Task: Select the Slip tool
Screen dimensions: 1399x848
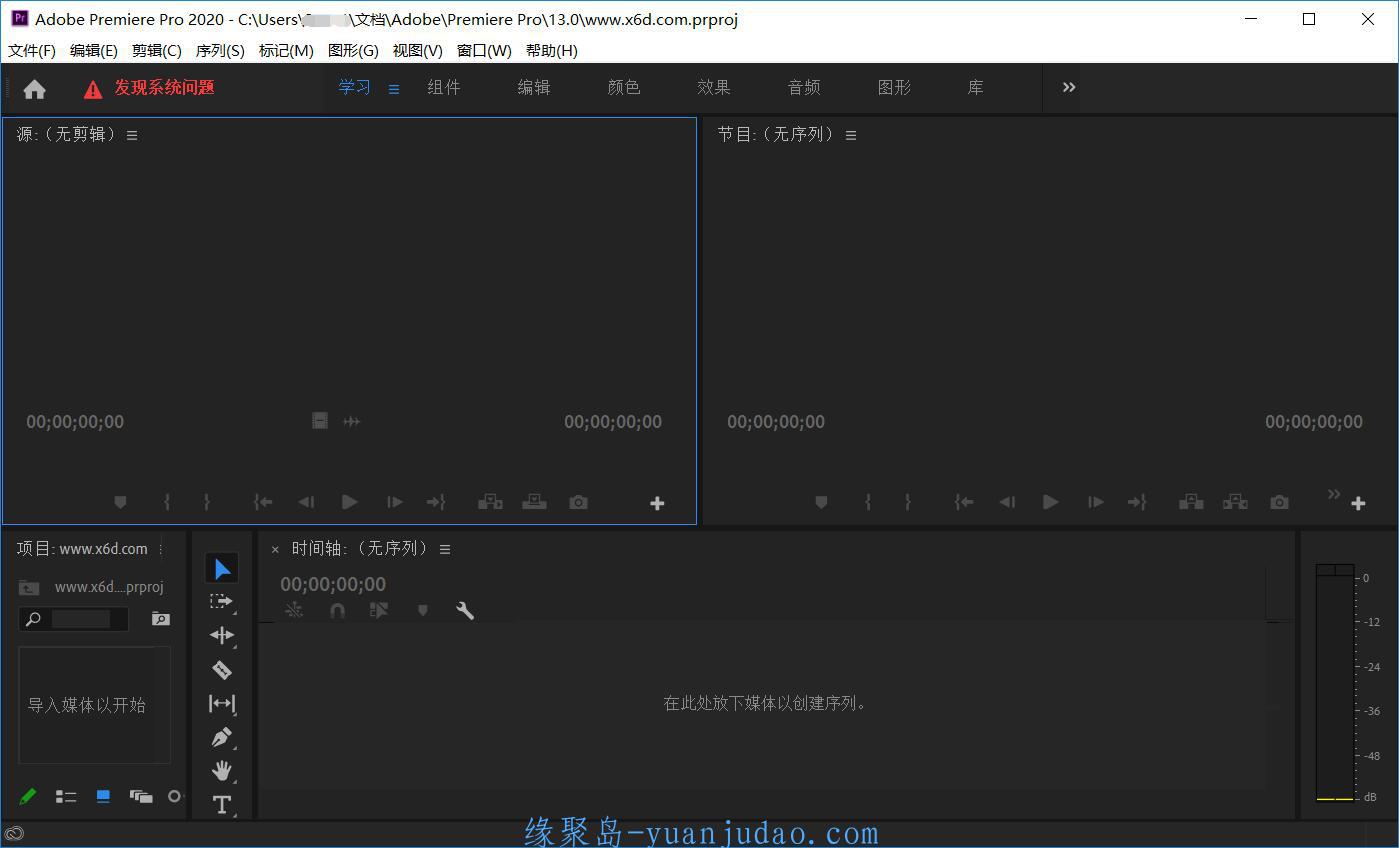Action: point(222,704)
